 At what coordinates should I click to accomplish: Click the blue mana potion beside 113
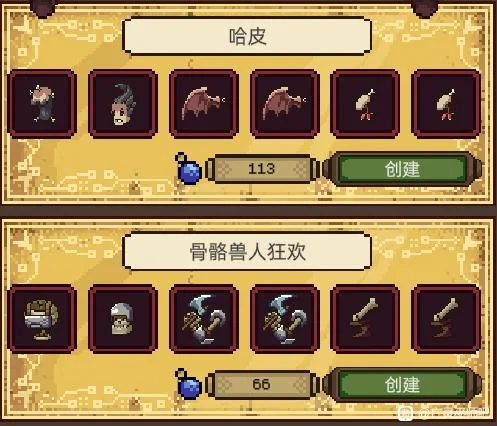point(188,169)
